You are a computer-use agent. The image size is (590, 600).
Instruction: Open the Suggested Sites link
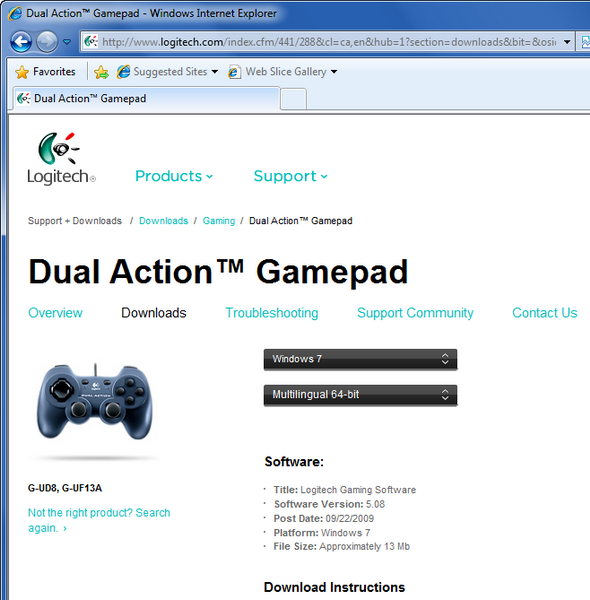point(170,72)
